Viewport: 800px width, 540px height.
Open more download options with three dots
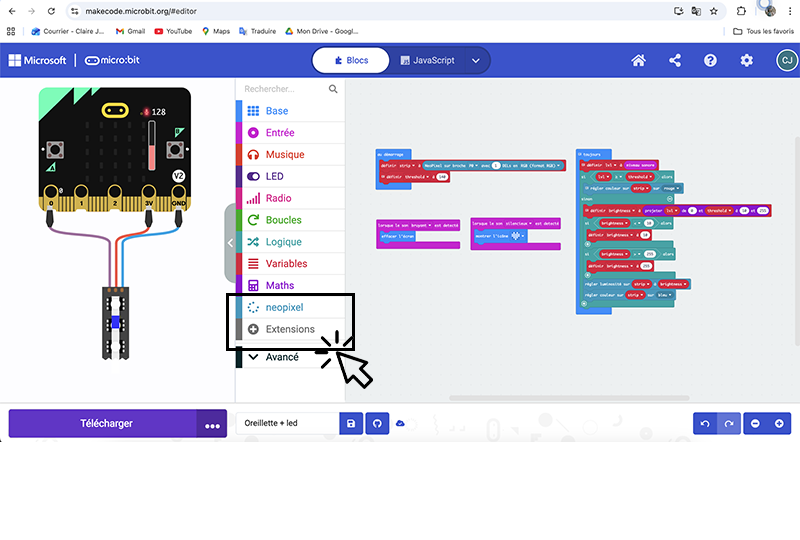(x=212, y=424)
